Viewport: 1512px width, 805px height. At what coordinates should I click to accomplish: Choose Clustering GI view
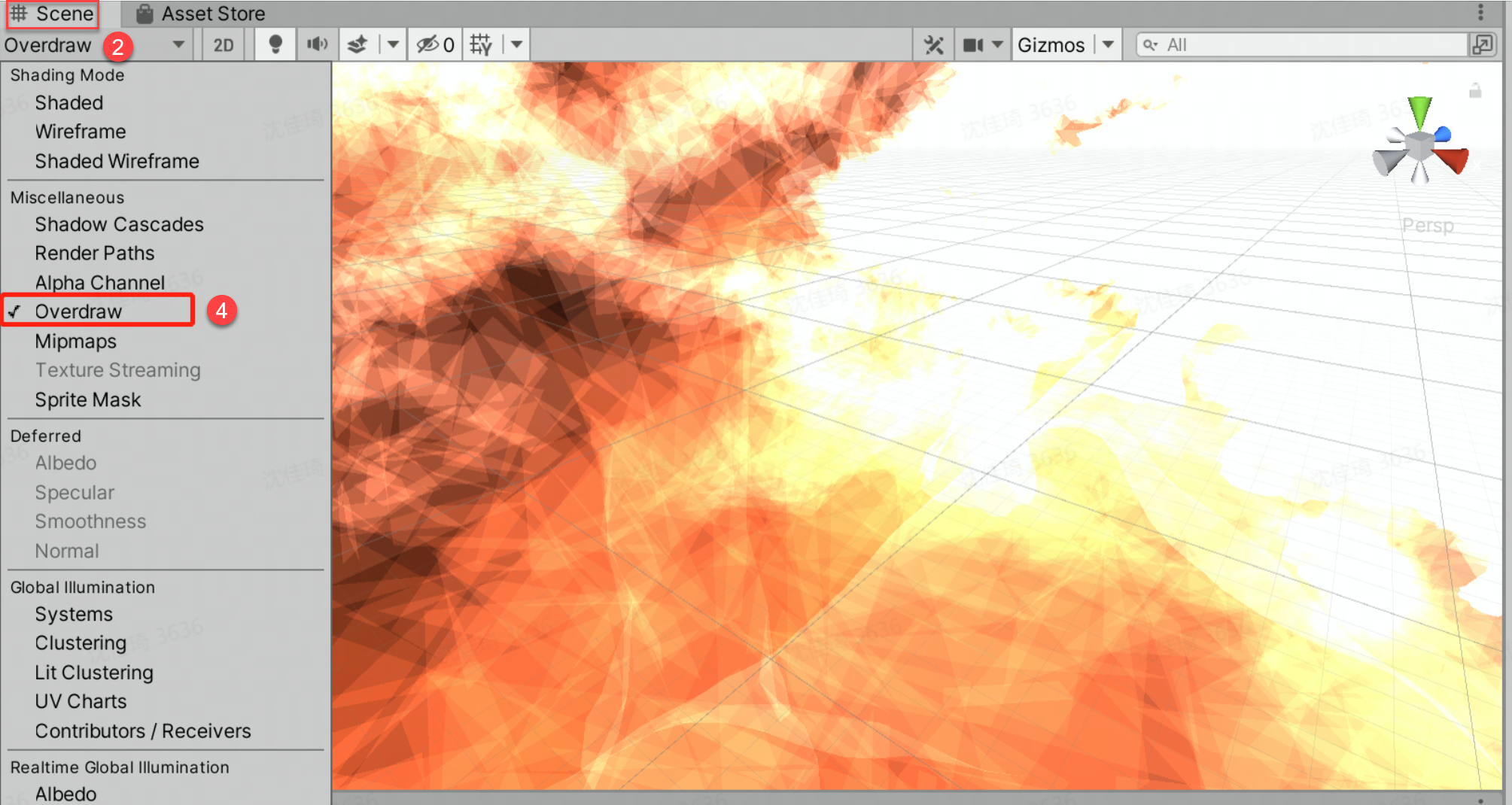[x=80, y=642]
